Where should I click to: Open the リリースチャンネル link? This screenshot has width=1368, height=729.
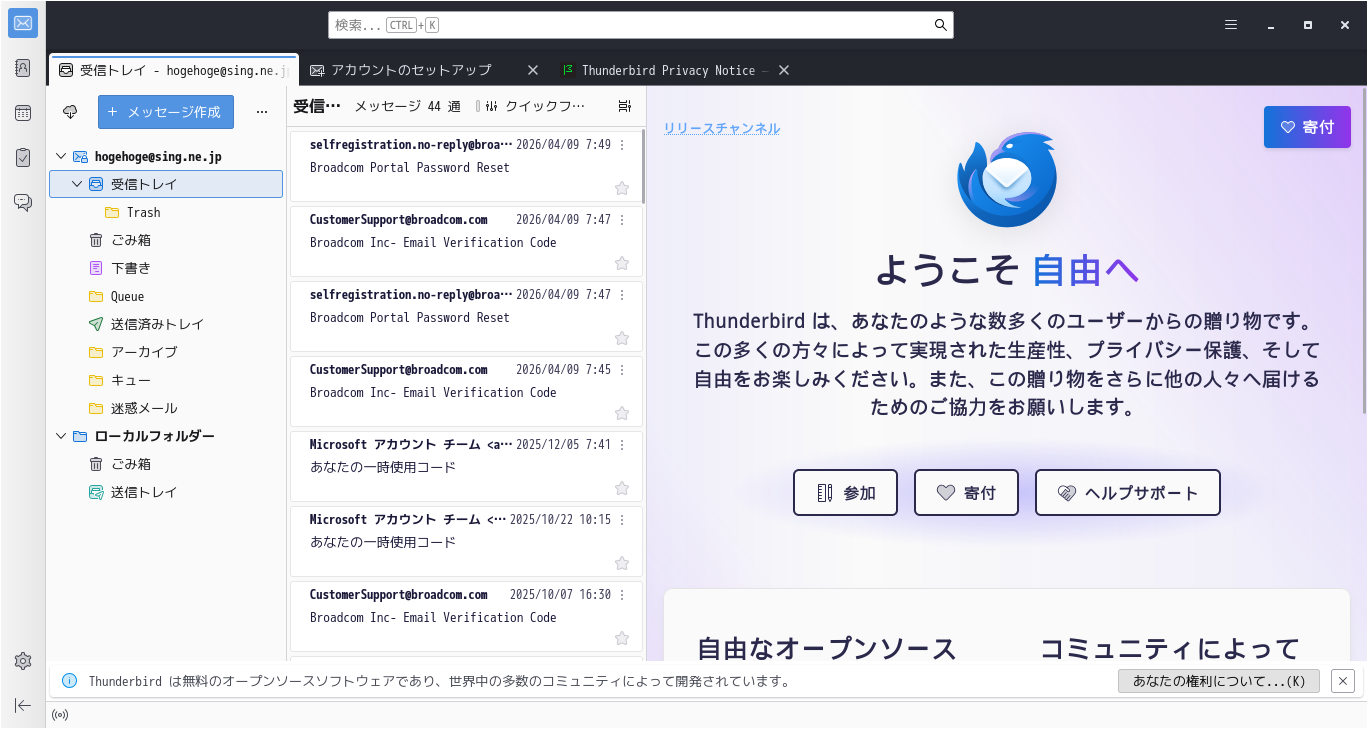[722, 128]
